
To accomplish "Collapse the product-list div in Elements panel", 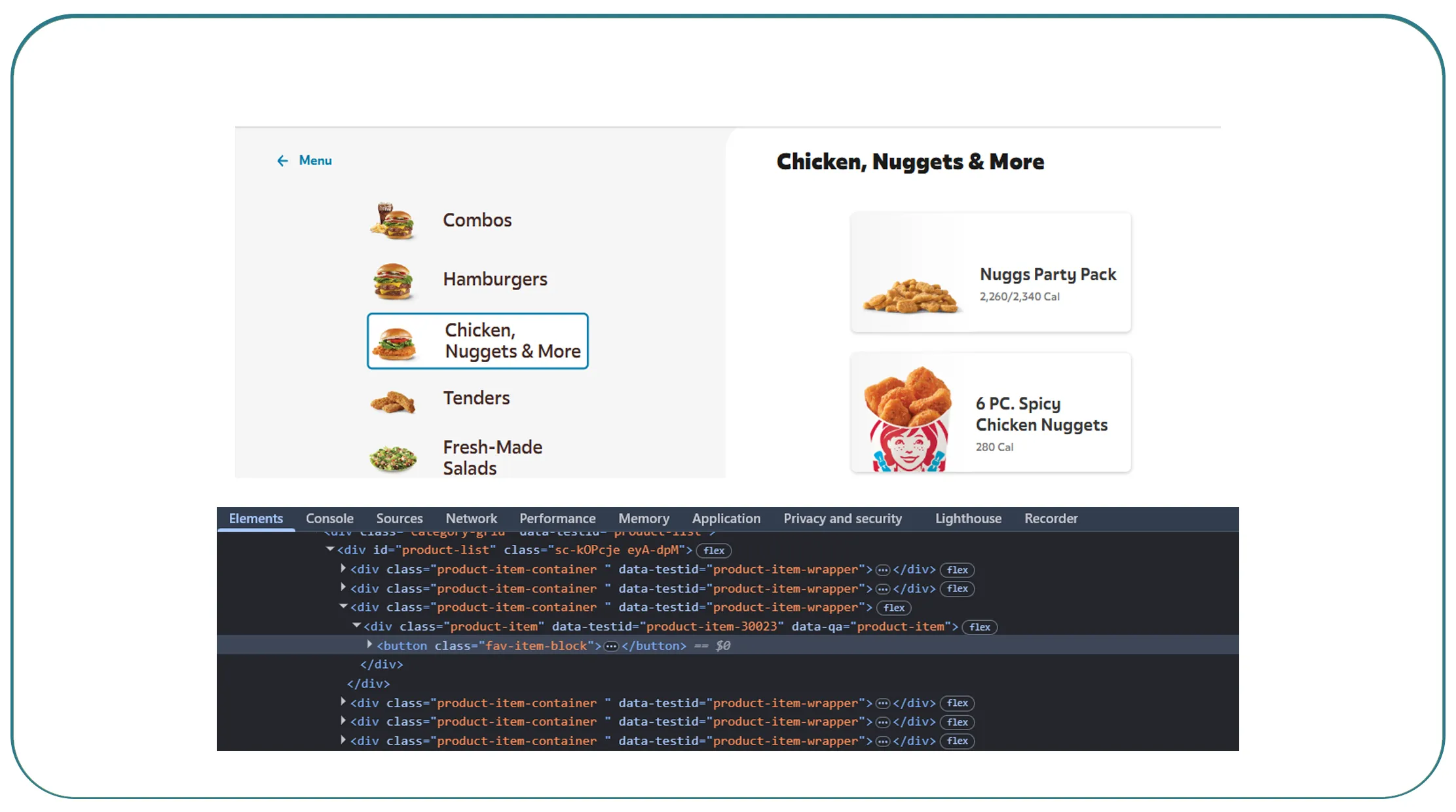I will 330,549.
